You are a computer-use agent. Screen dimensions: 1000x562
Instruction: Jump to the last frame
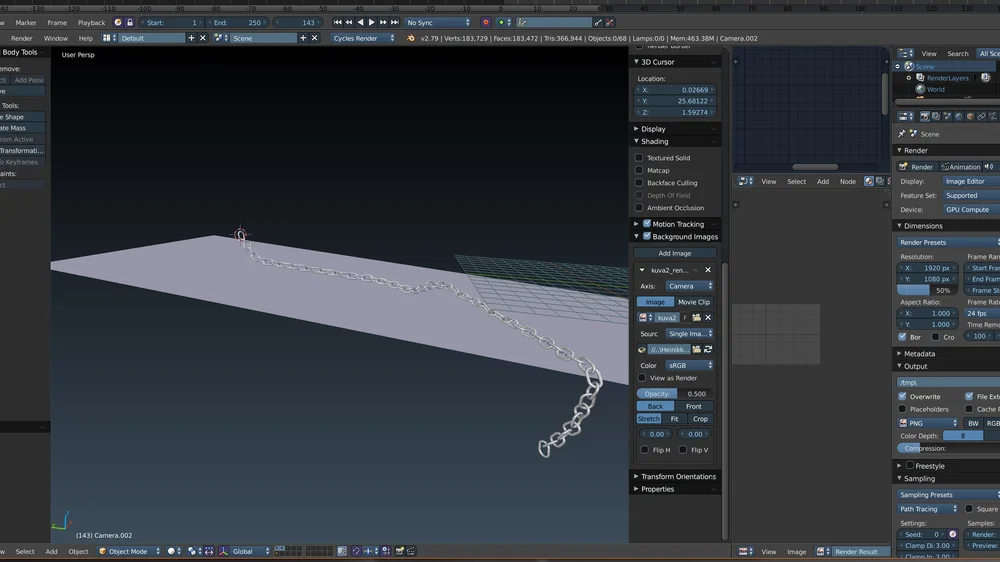395,22
